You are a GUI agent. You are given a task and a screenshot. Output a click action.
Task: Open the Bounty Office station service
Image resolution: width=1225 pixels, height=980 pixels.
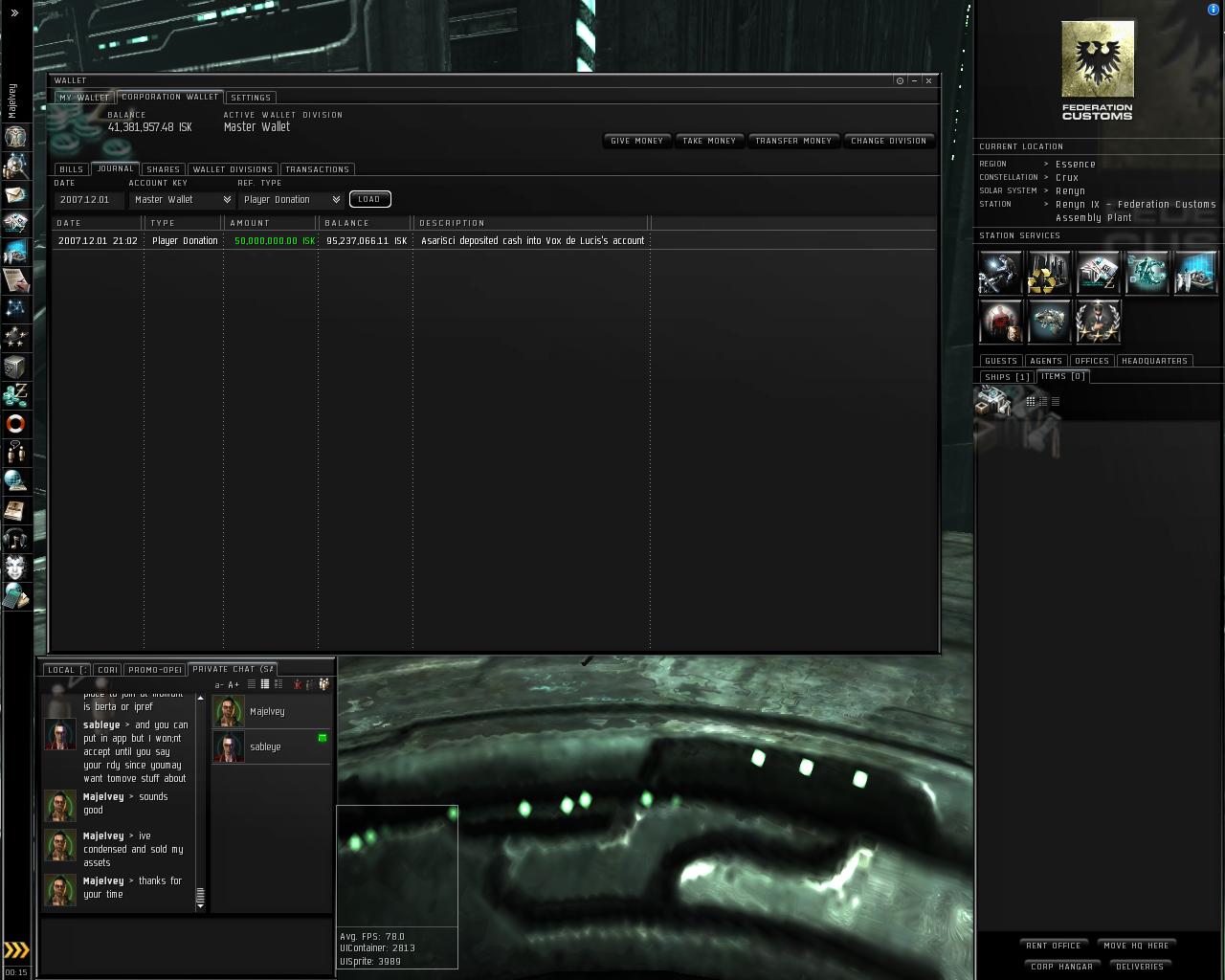point(1000,322)
